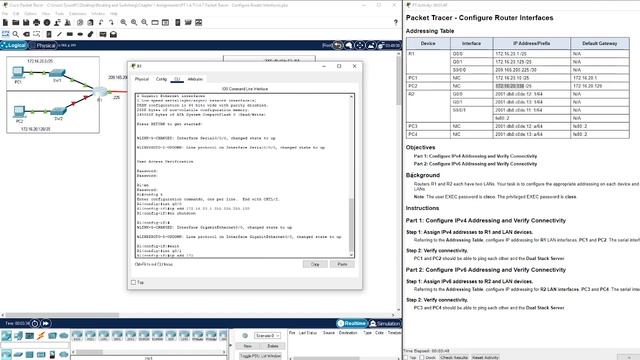The width and height of the screenshot is (640, 360).
Task: Activate the Delete tool
Action: [x=26, y=34]
